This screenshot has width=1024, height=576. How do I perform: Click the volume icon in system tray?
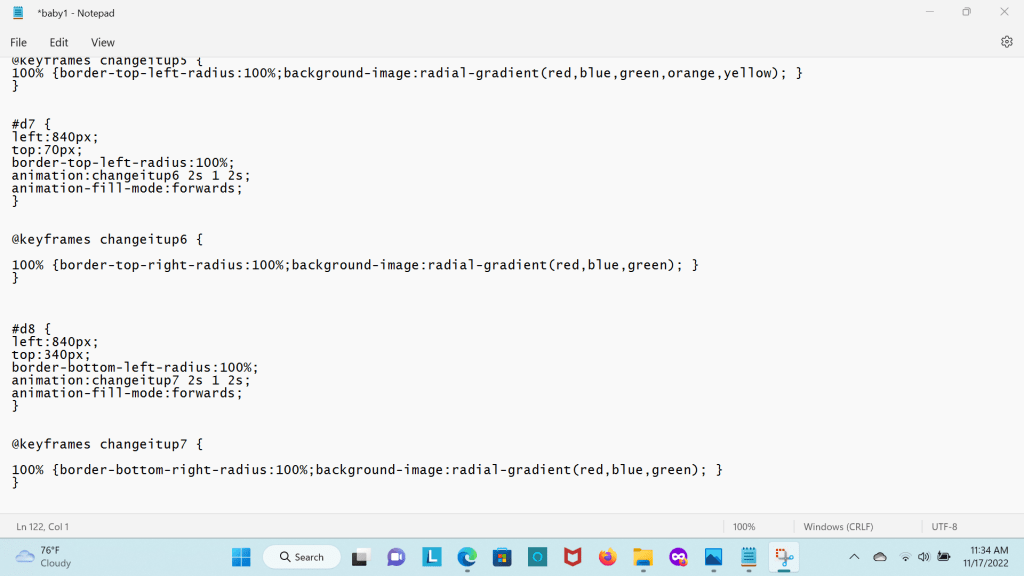click(923, 557)
